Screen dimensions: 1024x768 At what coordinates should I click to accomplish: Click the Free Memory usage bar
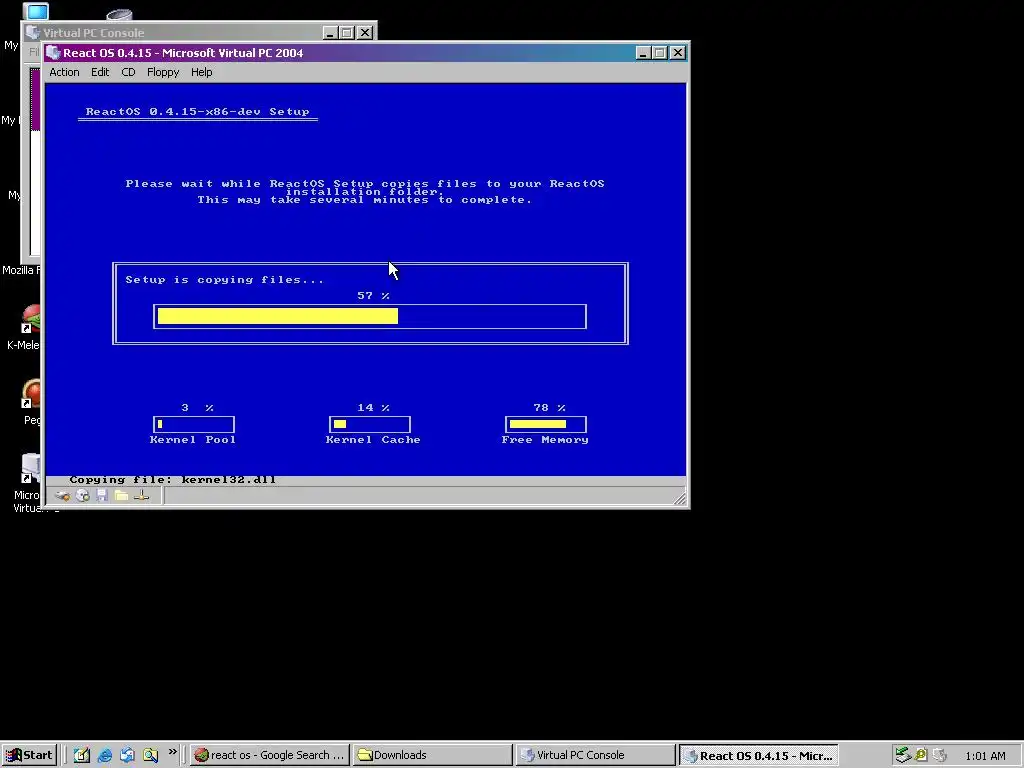coord(545,424)
